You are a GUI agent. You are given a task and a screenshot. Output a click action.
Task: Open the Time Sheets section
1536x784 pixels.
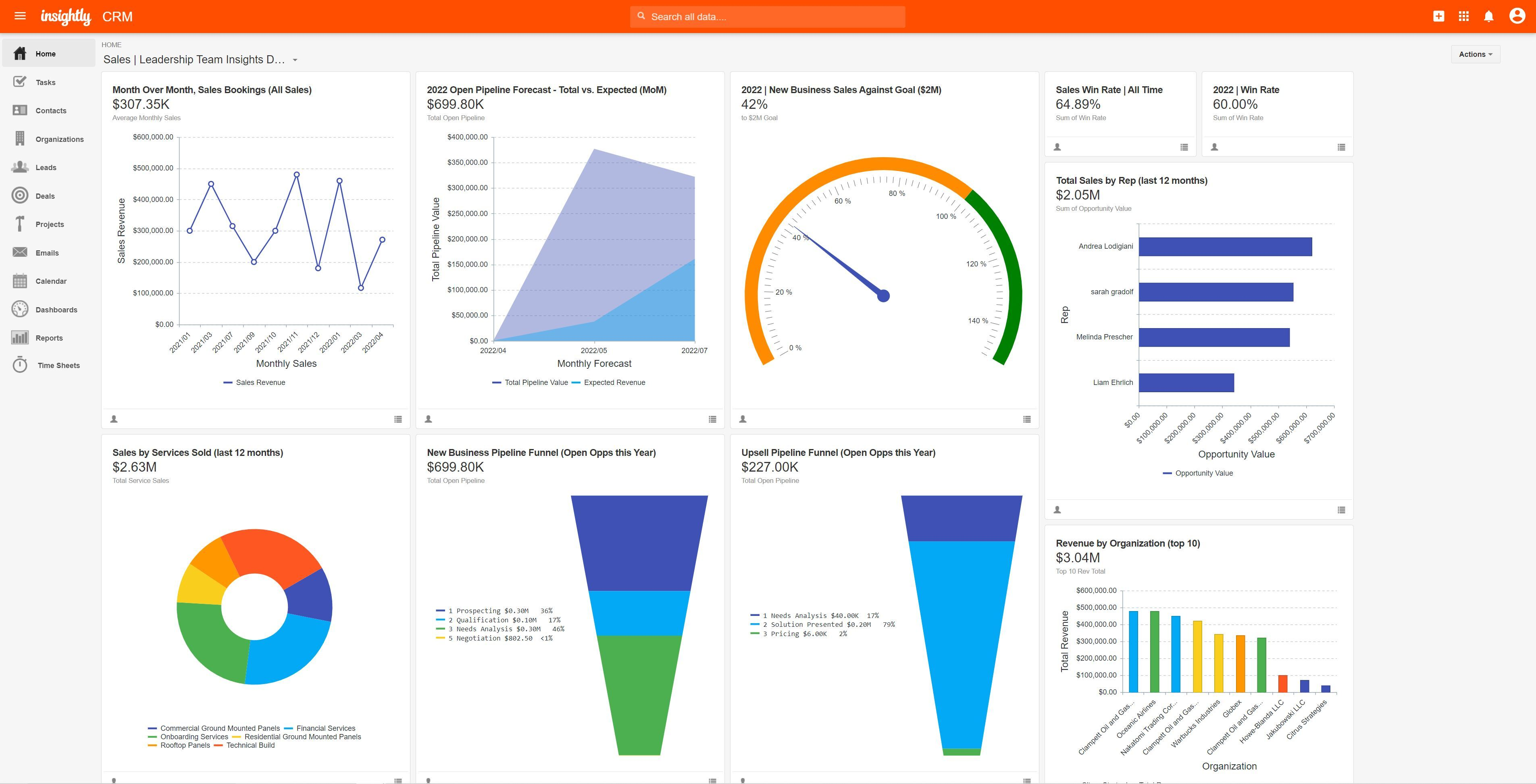57,365
